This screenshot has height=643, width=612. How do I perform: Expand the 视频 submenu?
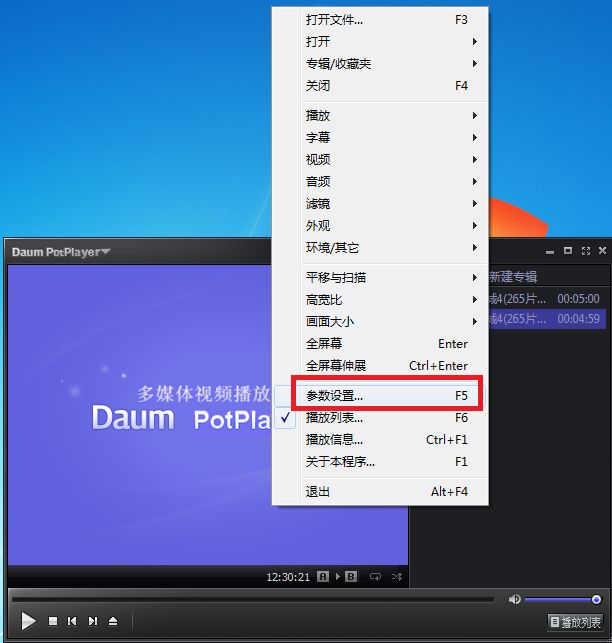[380, 160]
